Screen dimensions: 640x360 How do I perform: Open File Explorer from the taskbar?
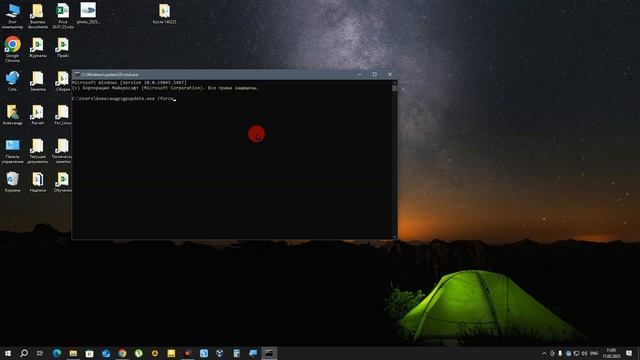click(x=73, y=353)
